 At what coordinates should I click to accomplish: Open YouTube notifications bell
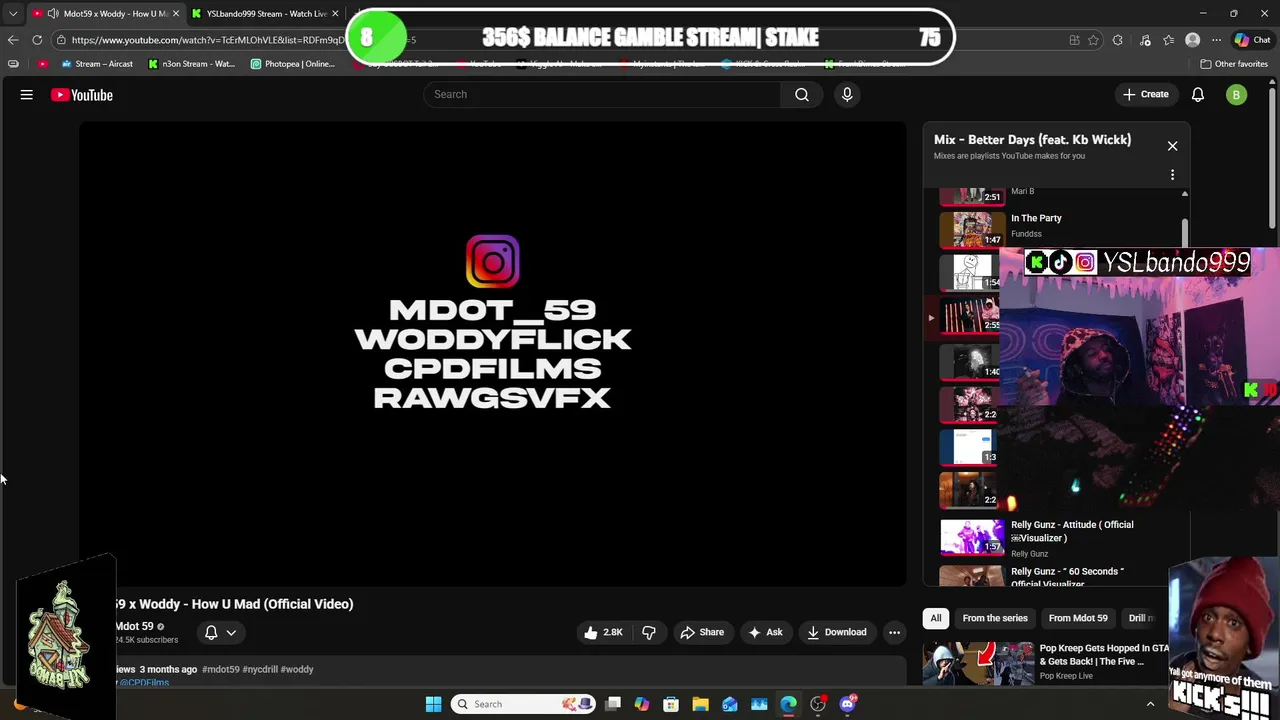point(1198,94)
